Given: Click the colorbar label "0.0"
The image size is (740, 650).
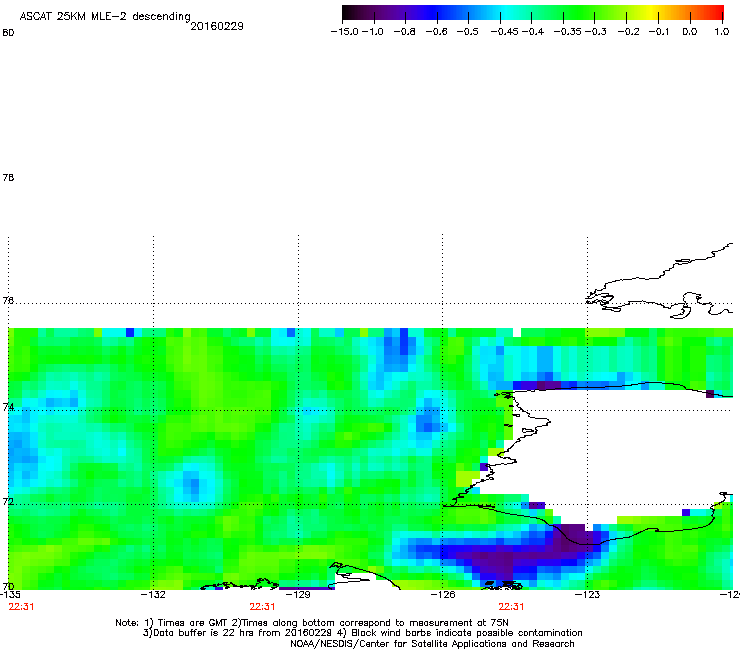Looking at the screenshot, I should tap(690, 32).
